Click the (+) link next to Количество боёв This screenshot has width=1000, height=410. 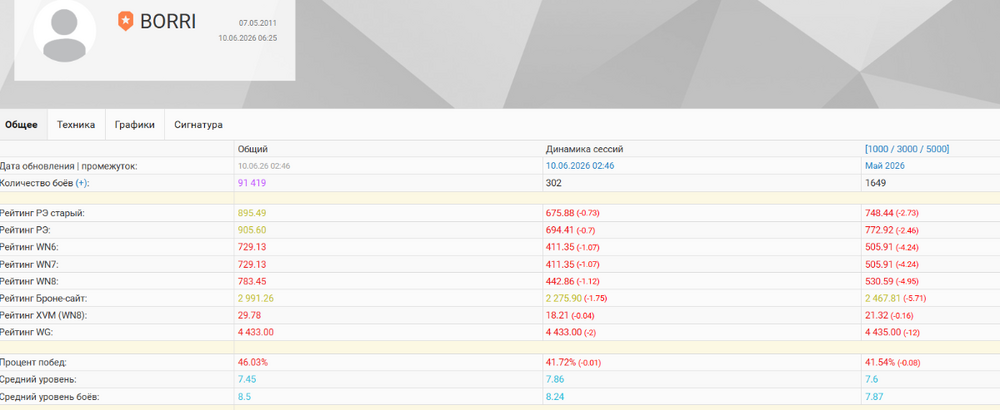[x=81, y=183]
